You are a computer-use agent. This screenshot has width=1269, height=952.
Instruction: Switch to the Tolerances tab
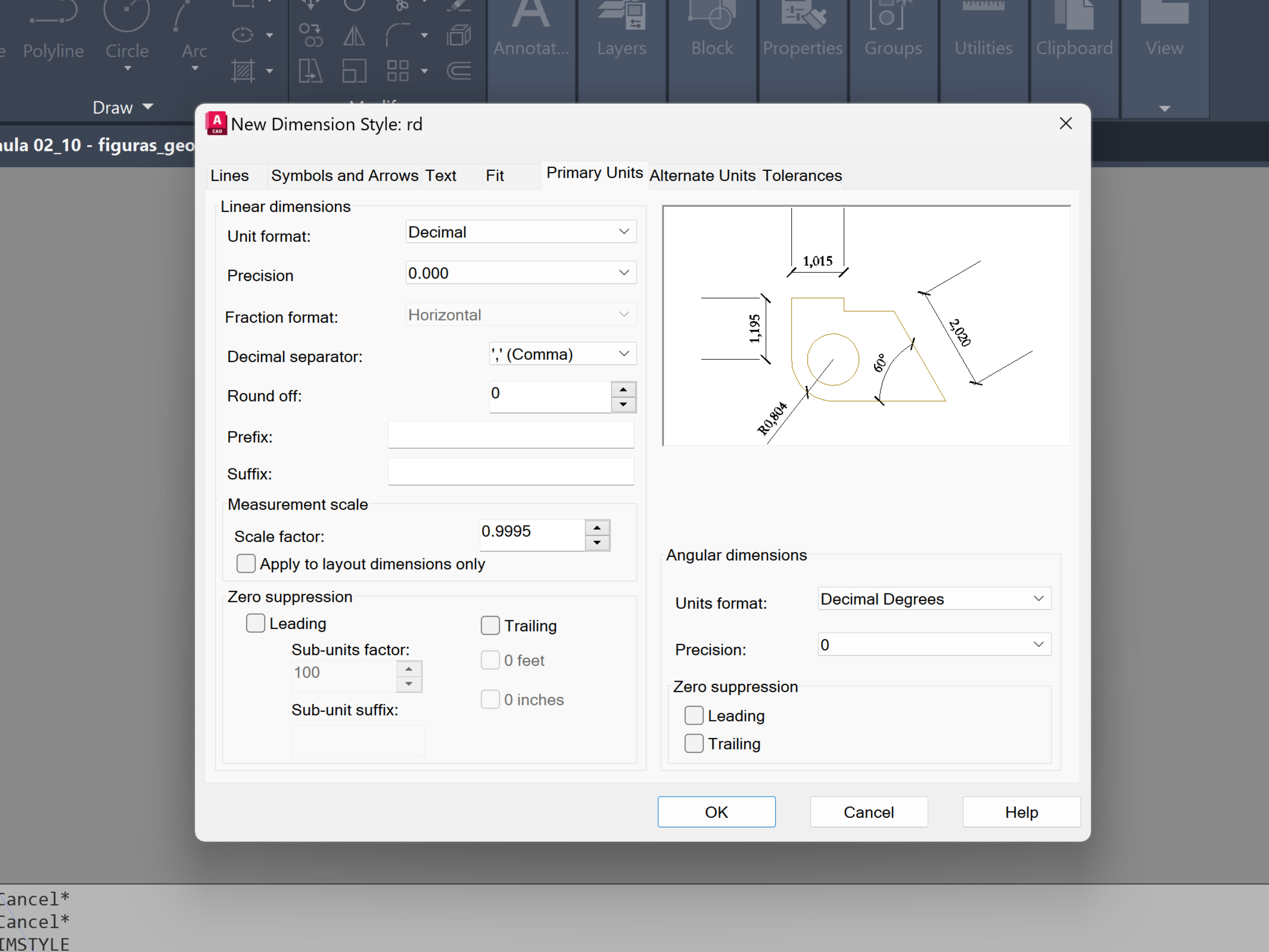click(x=802, y=176)
